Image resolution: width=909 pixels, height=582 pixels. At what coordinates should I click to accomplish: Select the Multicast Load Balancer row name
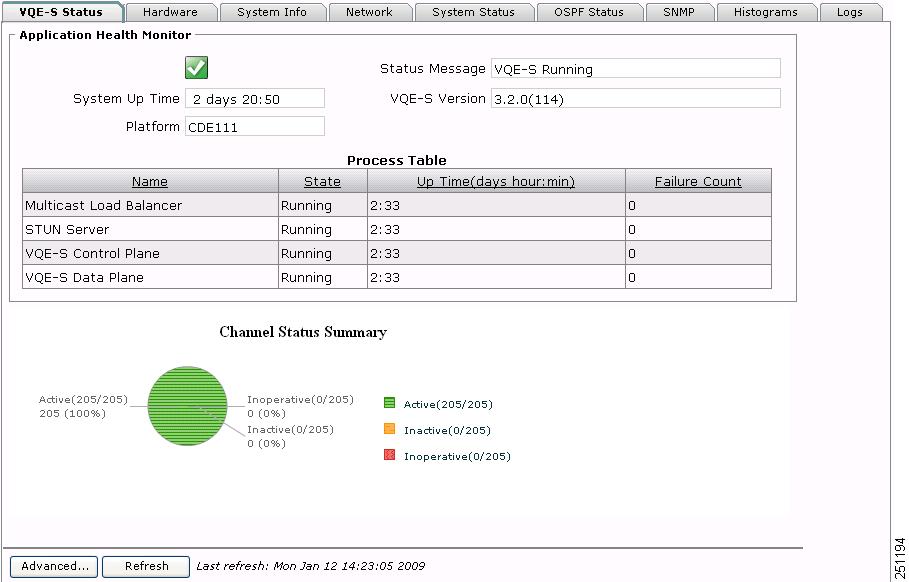(103, 206)
